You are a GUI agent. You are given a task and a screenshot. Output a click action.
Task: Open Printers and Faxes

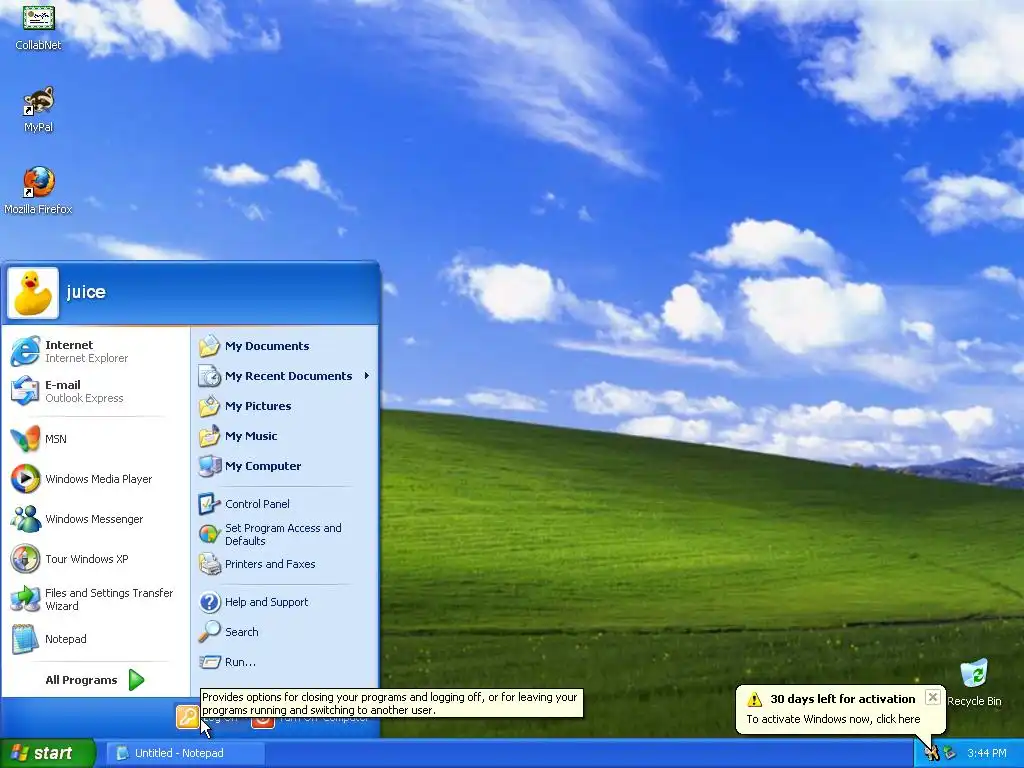(x=285, y=564)
